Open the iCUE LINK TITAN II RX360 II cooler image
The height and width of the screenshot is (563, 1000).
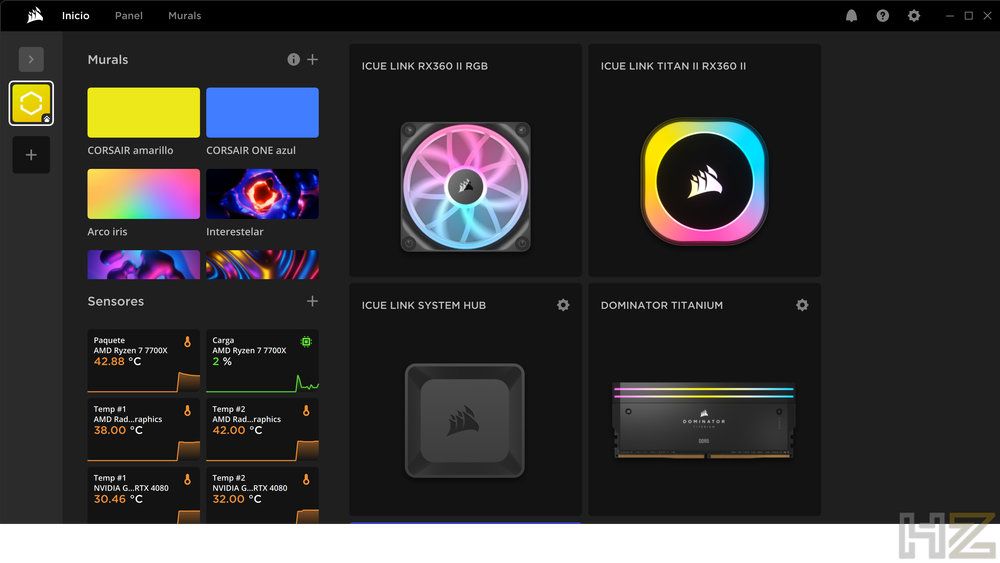click(704, 181)
